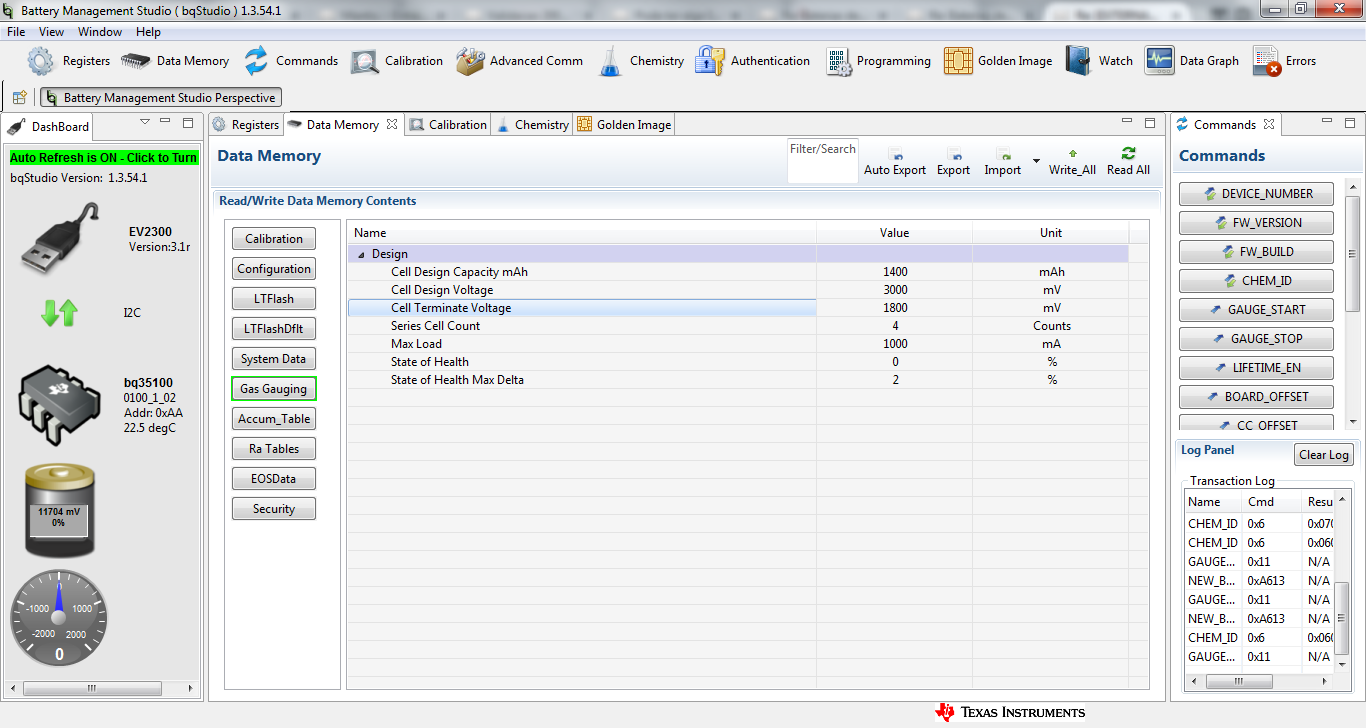Click the EV2300 USB adapter icon
The height and width of the screenshot is (728, 1366).
click(61, 237)
